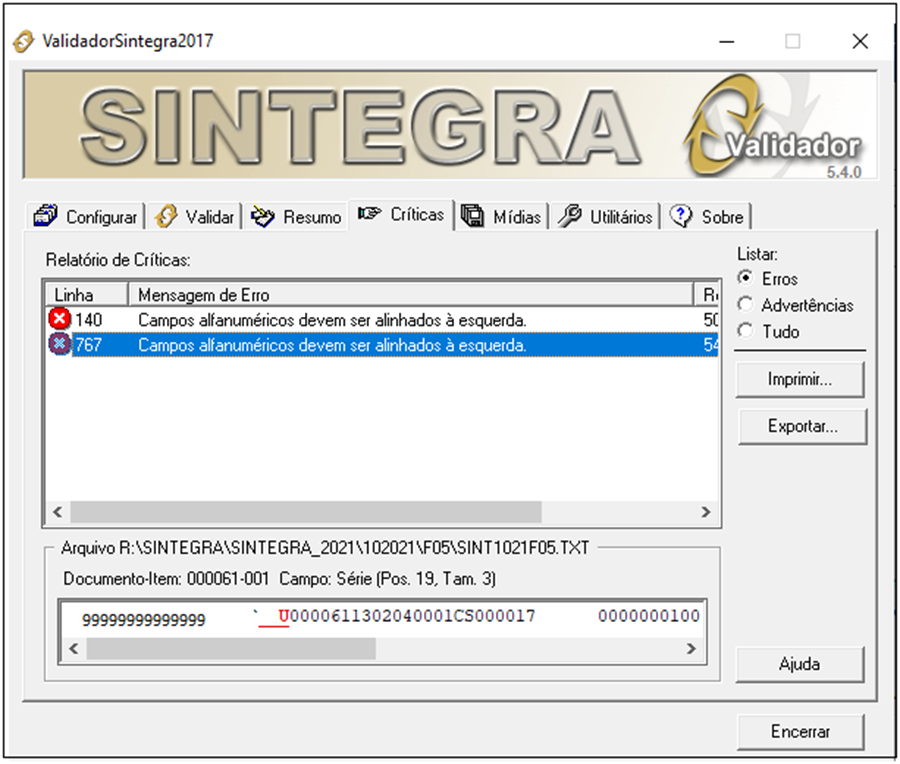Click the Imprimir... button
Viewport: 900px width, 764px height.
pos(800,379)
